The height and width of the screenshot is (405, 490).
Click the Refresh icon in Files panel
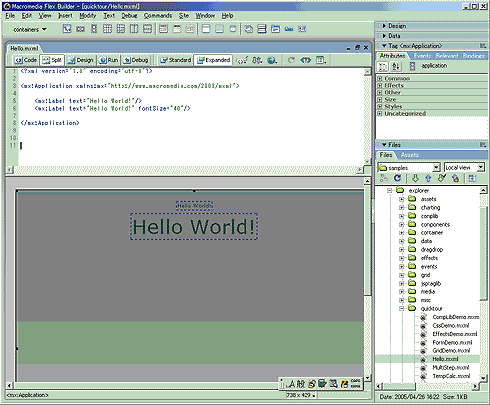pyautogui.click(x=397, y=178)
